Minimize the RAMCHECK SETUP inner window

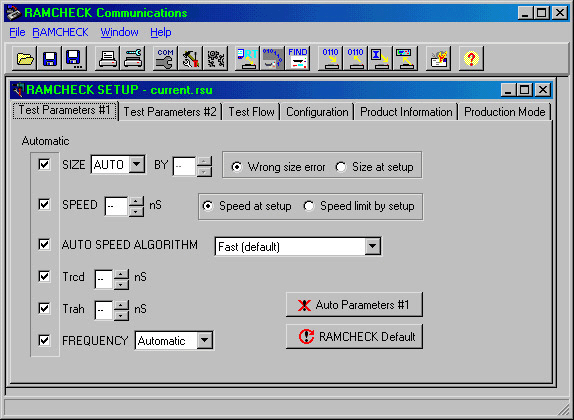point(508,90)
